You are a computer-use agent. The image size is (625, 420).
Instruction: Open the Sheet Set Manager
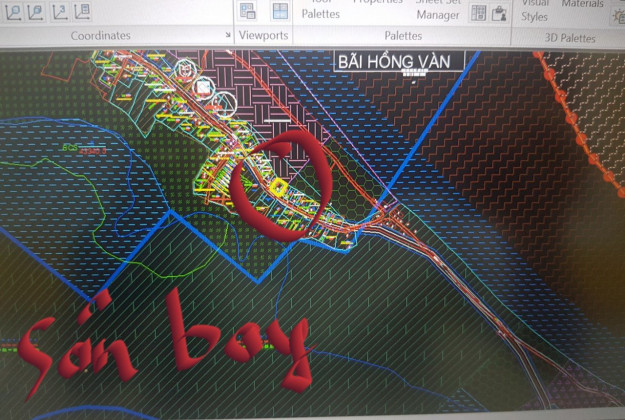pos(438,10)
